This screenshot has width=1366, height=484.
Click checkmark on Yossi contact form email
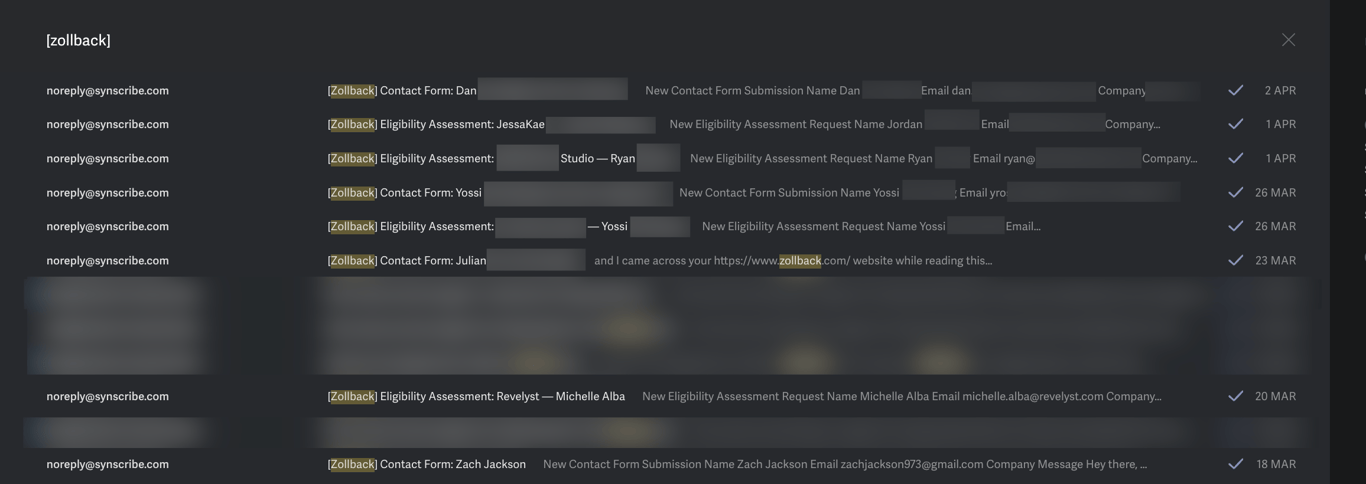[1236, 192]
